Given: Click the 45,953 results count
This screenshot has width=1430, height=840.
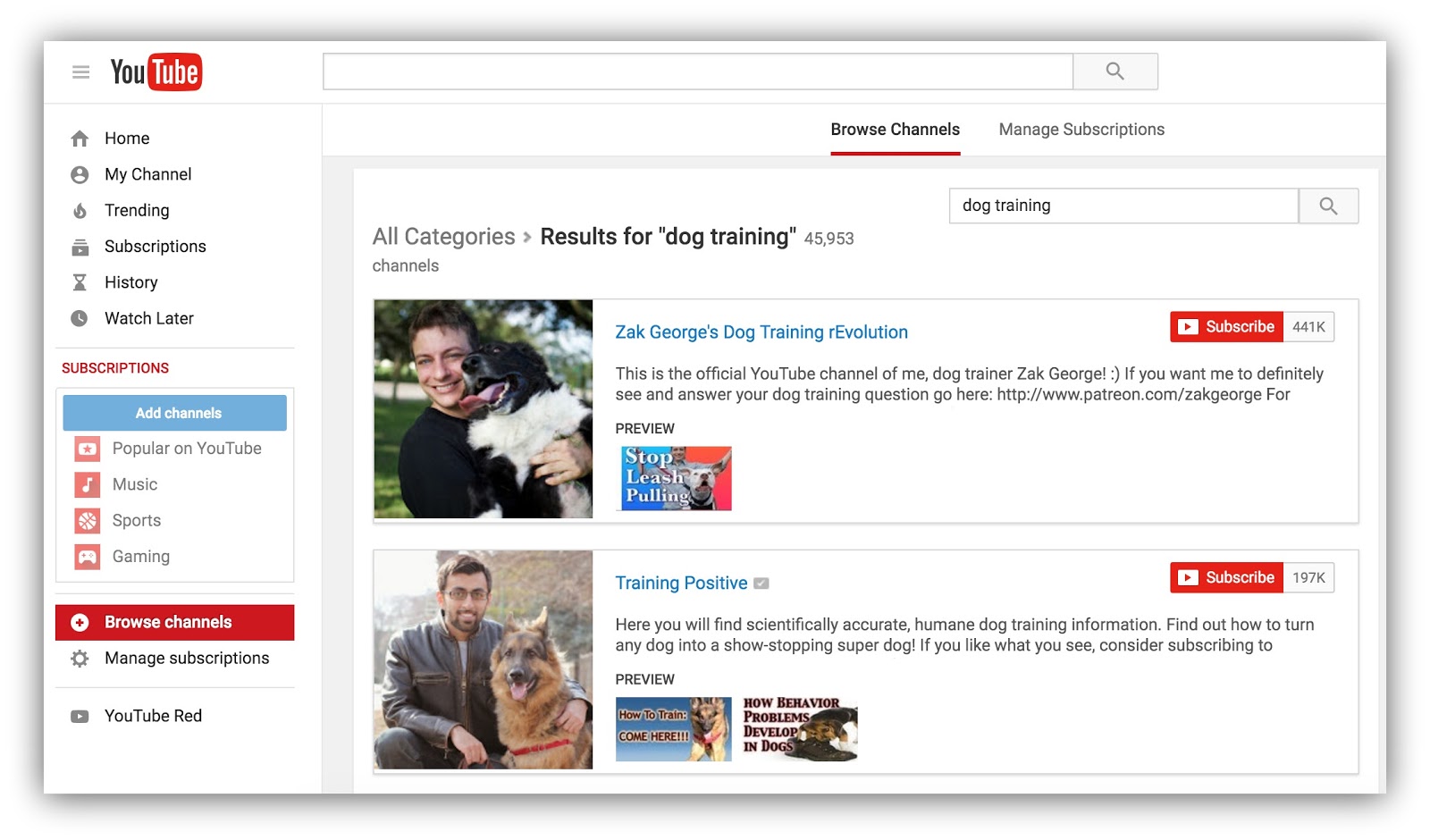Looking at the screenshot, I should tap(829, 239).
